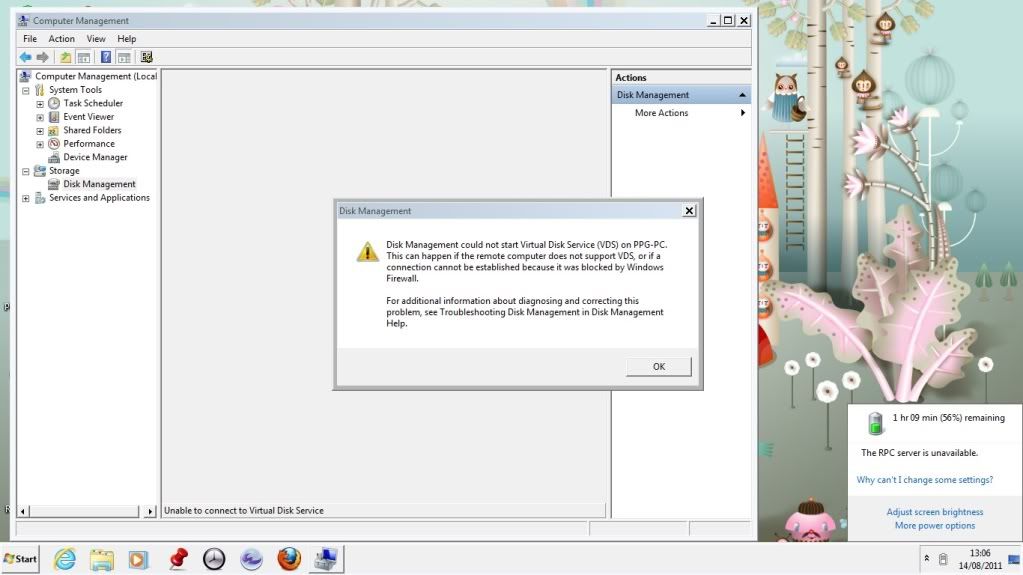The width and height of the screenshot is (1023, 575).
Task: Open Windows Media Player from the taskbar
Action: point(138,559)
